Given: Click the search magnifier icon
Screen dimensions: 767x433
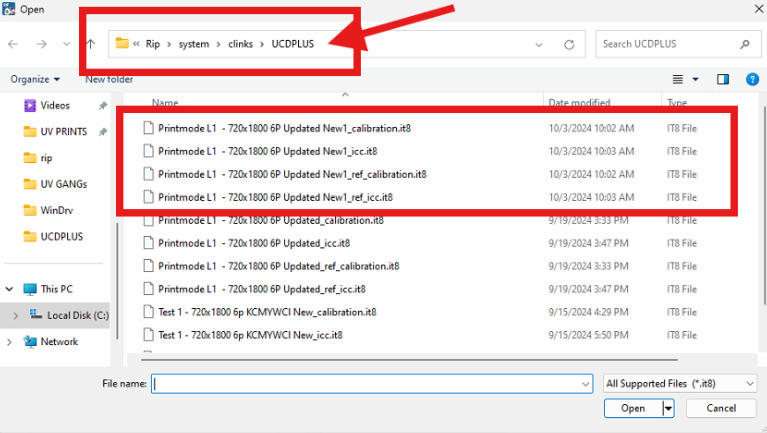Looking at the screenshot, I should point(744,45).
